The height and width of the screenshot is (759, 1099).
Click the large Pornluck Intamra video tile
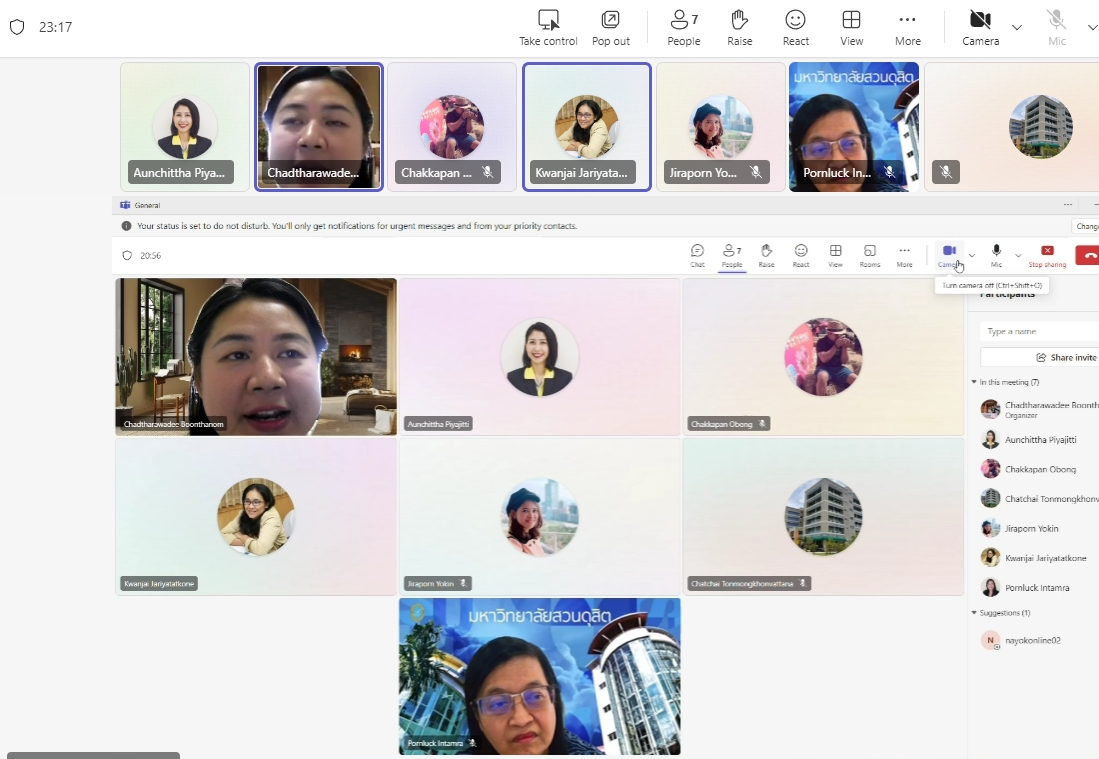click(540, 676)
